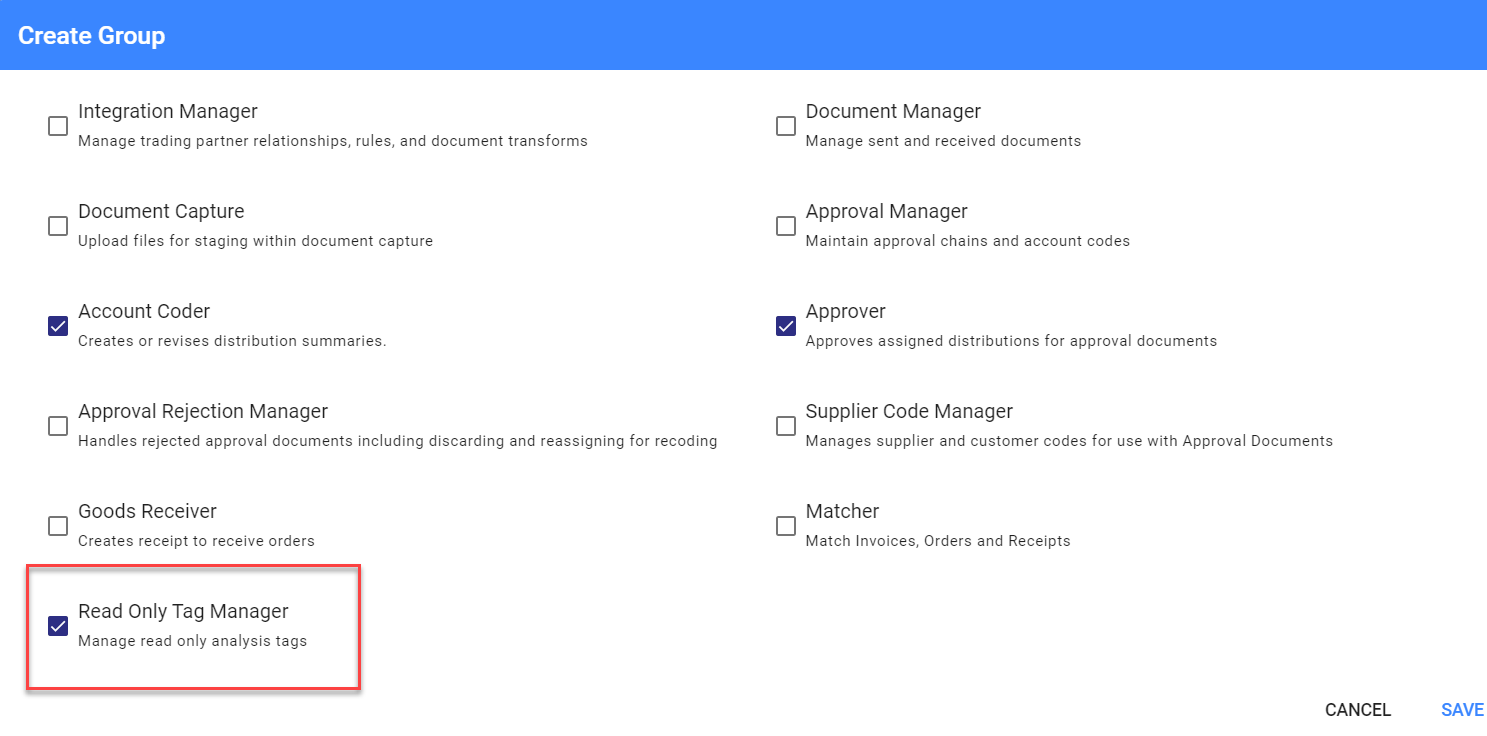Enable the Goods Receiver role
Screen dimensions: 1487x736
pyautogui.click(x=57, y=526)
